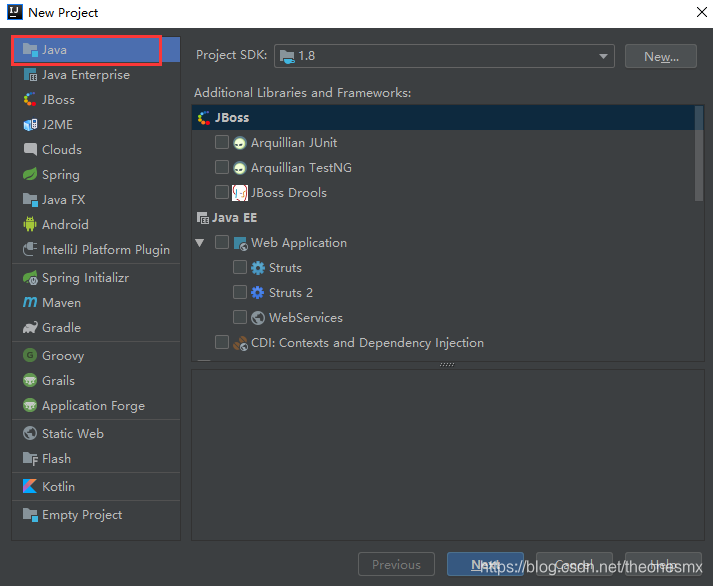
Task: Click the Struts 2 gear icon
Action: pos(257,293)
